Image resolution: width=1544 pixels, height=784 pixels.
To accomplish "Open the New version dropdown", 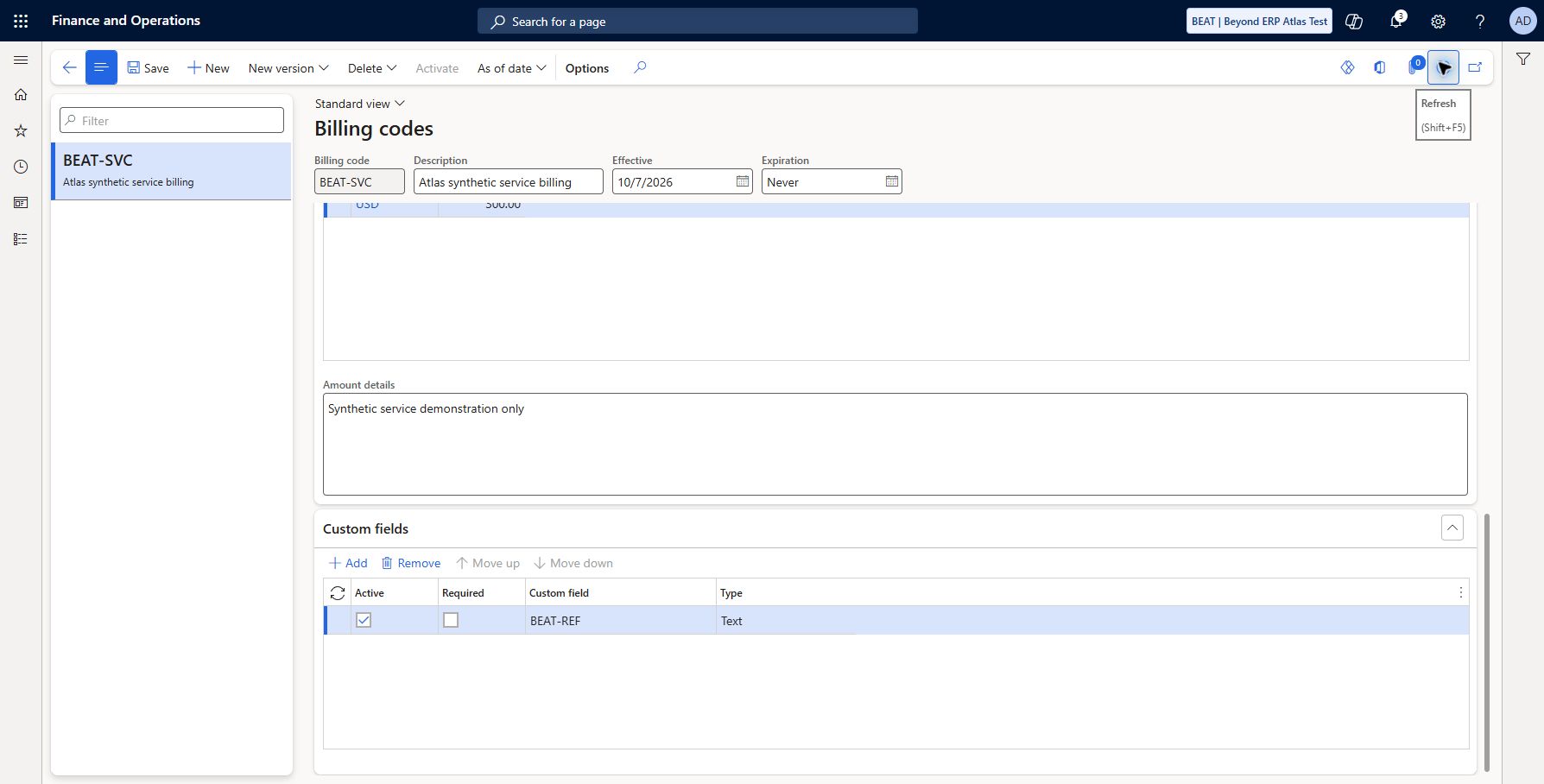I will click(x=288, y=68).
